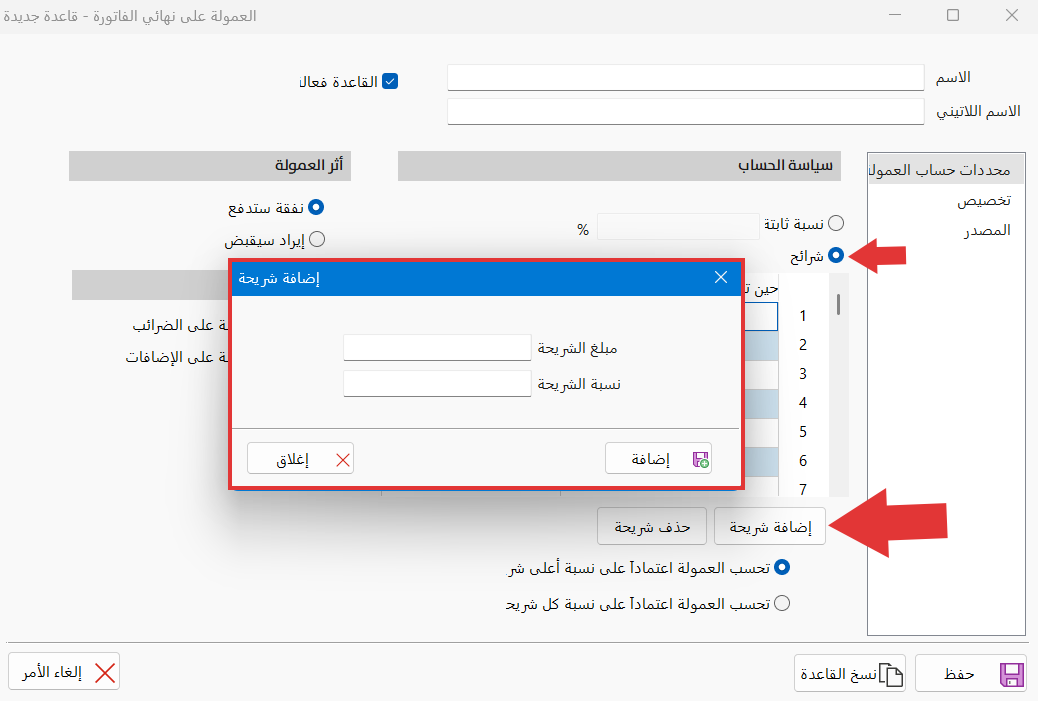Screen dimensions: 1038x701
Task: Click the tiers grid vertical scrollbar thumb
Action: (838, 304)
